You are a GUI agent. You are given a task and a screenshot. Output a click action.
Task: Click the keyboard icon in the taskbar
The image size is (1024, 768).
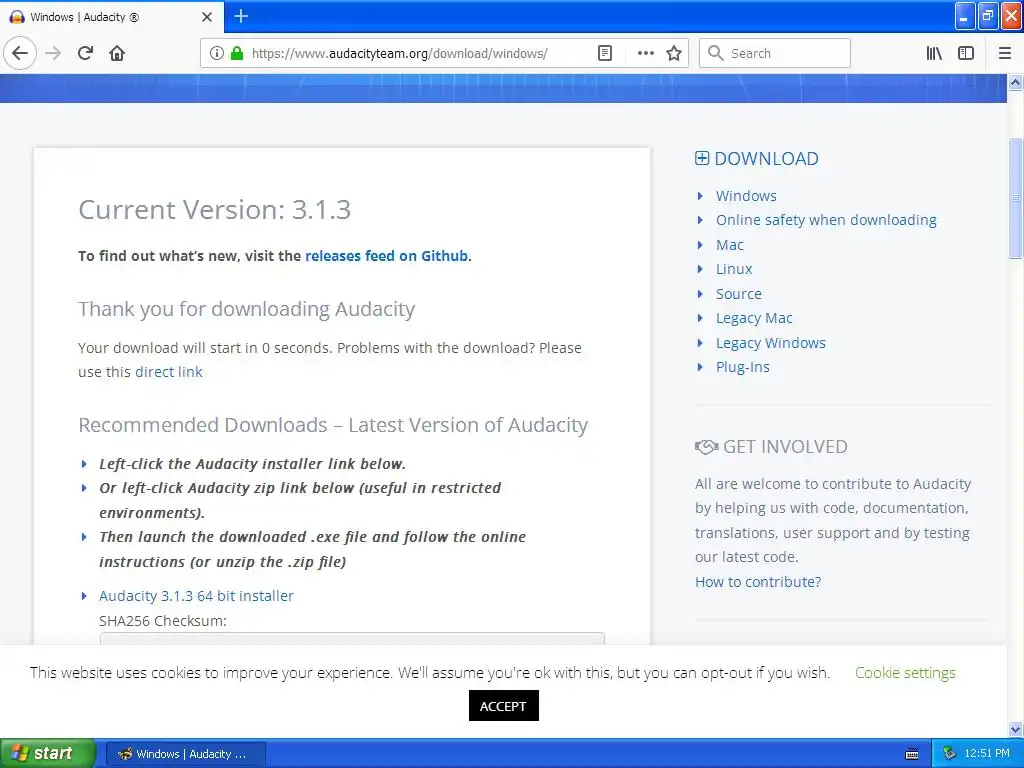pos(912,754)
